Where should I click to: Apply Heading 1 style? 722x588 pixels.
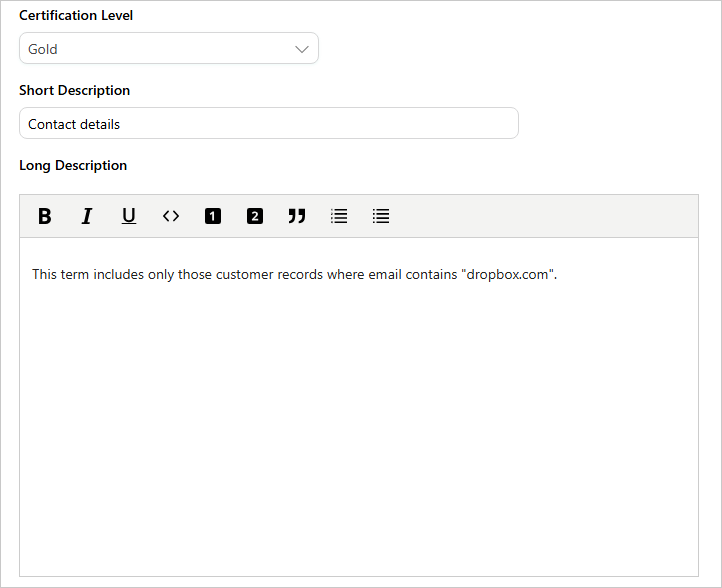pos(213,216)
